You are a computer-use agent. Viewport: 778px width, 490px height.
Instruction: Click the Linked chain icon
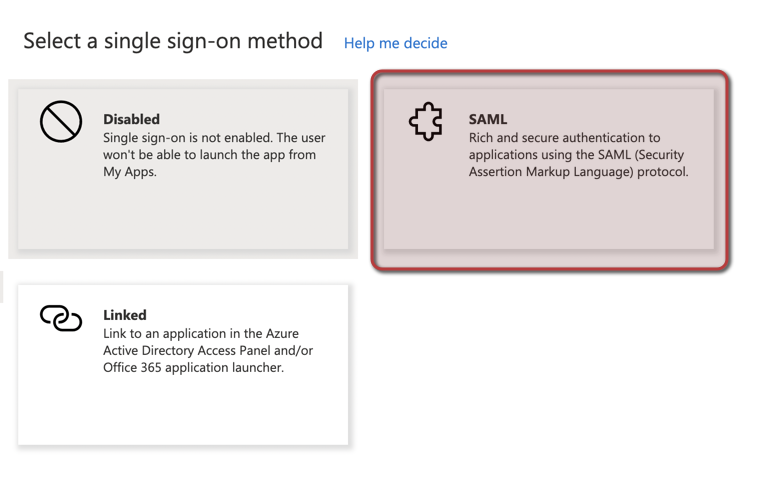pos(61,317)
